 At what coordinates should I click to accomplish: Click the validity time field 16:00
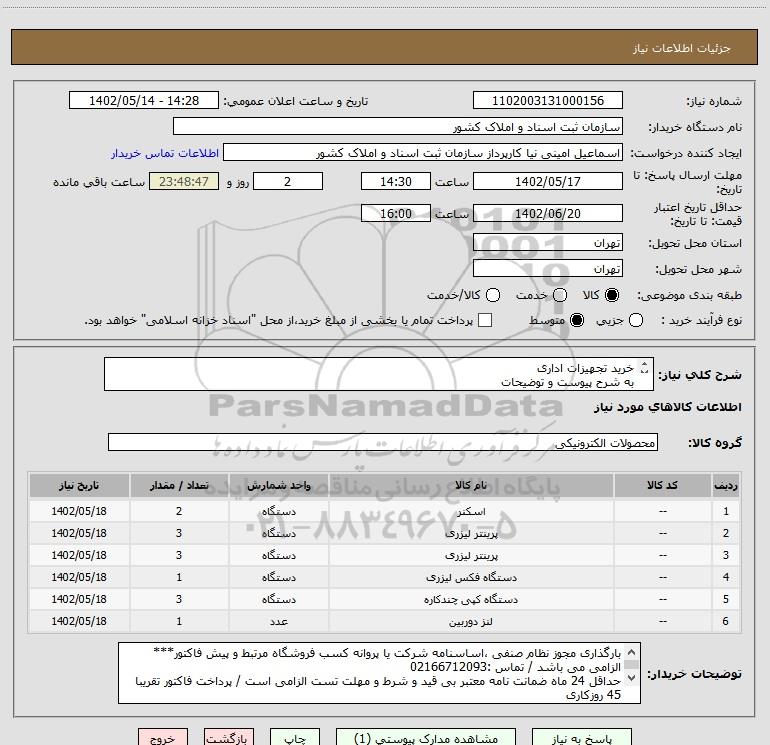(x=396, y=213)
